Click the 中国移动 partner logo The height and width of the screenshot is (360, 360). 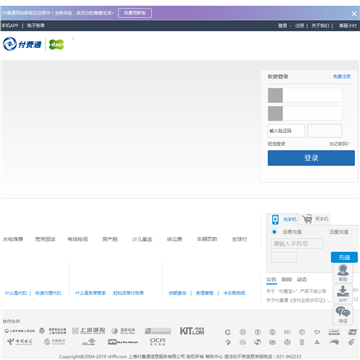(x=54, y=342)
